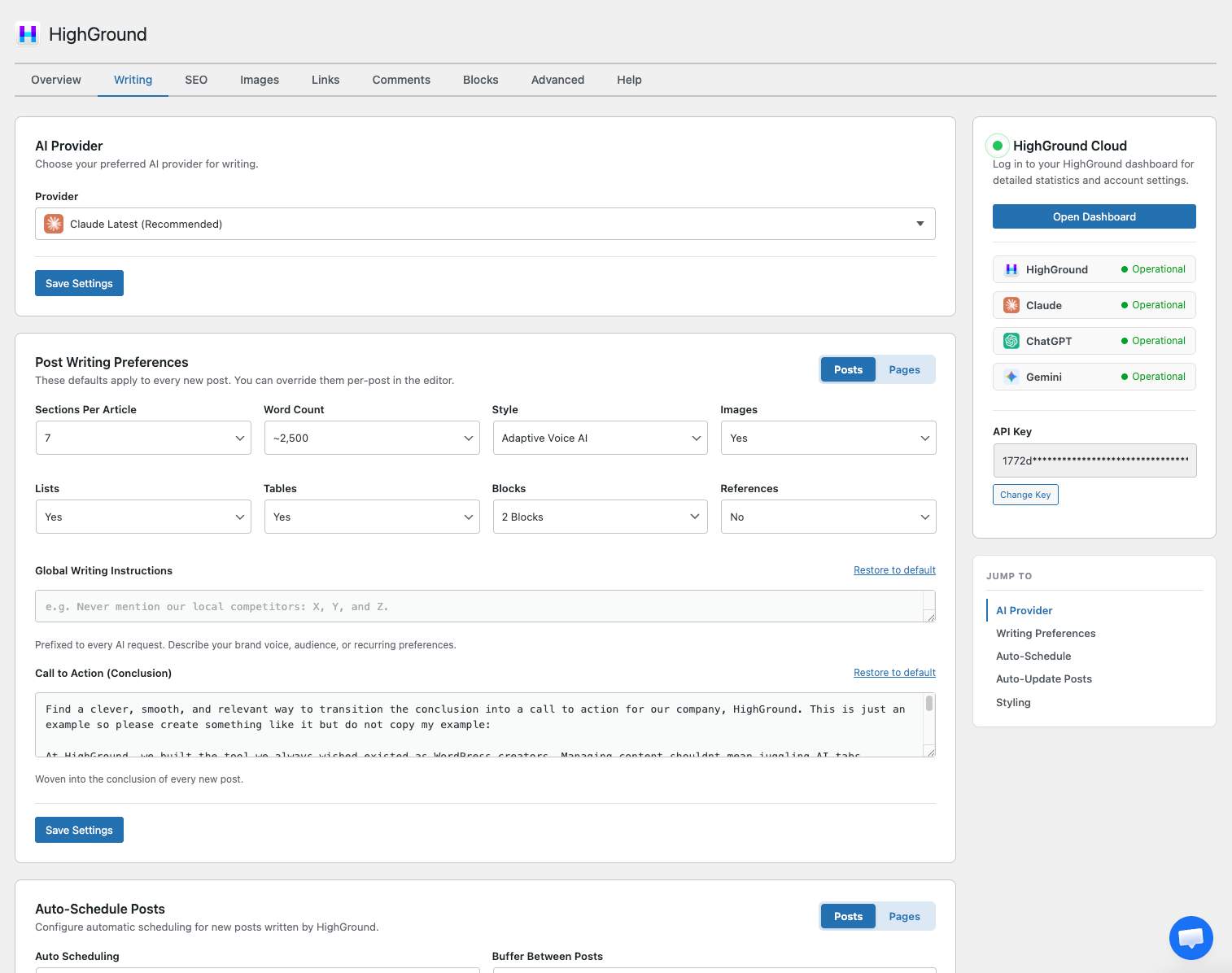This screenshot has width=1232, height=973.
Task: Click the Claude icon in status list
Action: (1011, 305)
